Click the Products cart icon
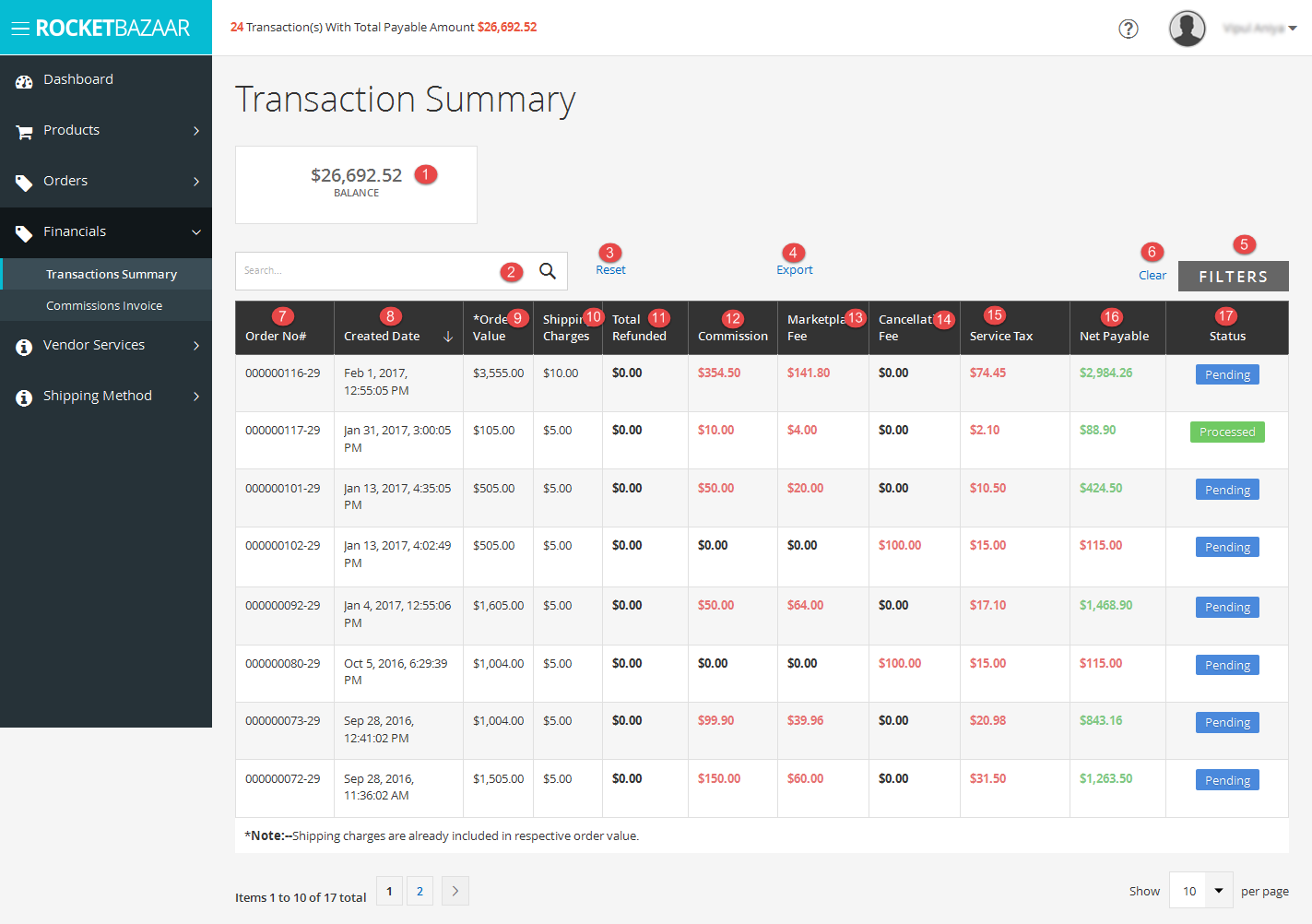The width and height of the screenshot is (1312, 924). [x=24, y=132]
